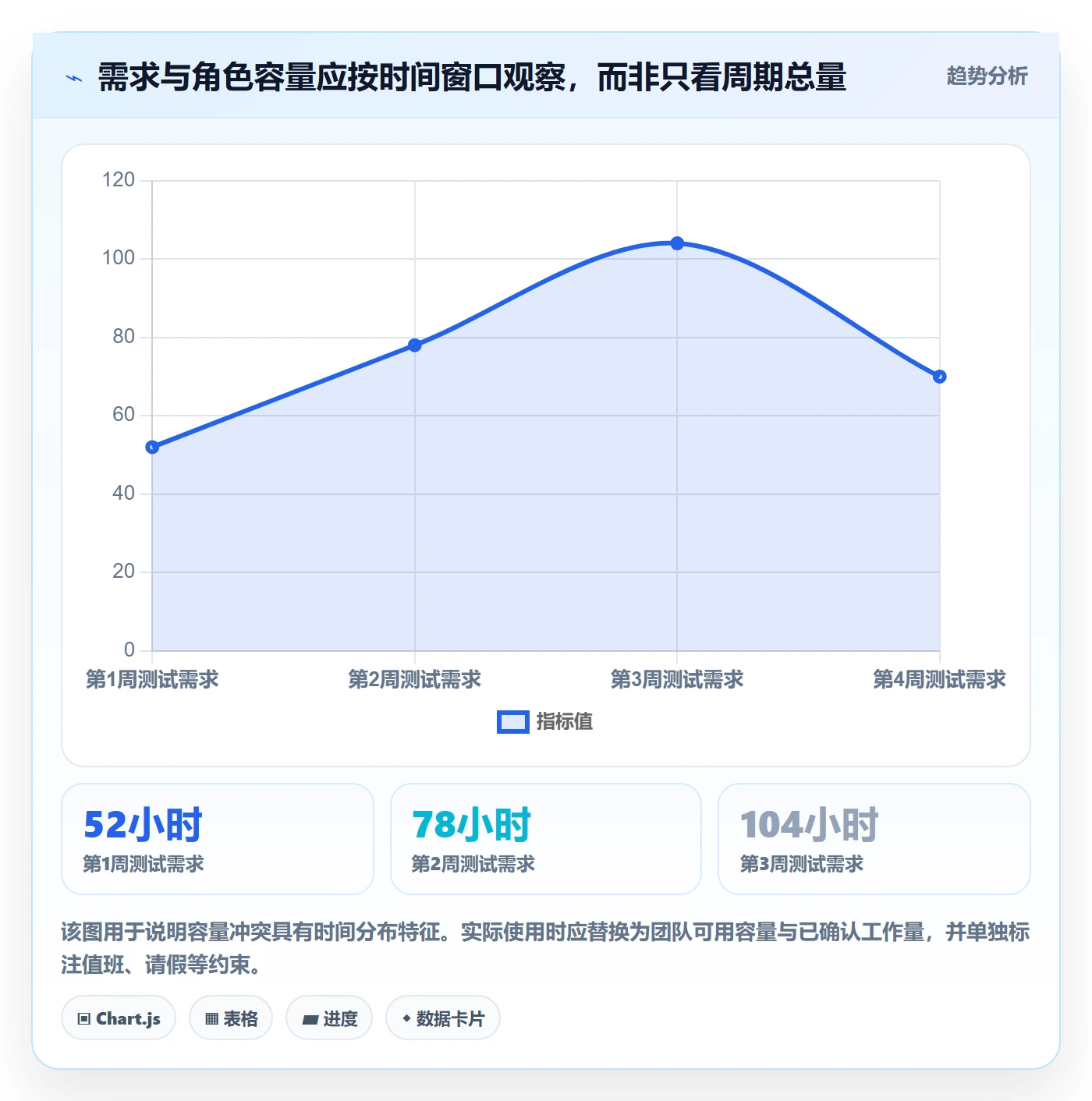Open the 104小时 data card
This screenshot has height=1101, width=1092.
tap(874, 839)
